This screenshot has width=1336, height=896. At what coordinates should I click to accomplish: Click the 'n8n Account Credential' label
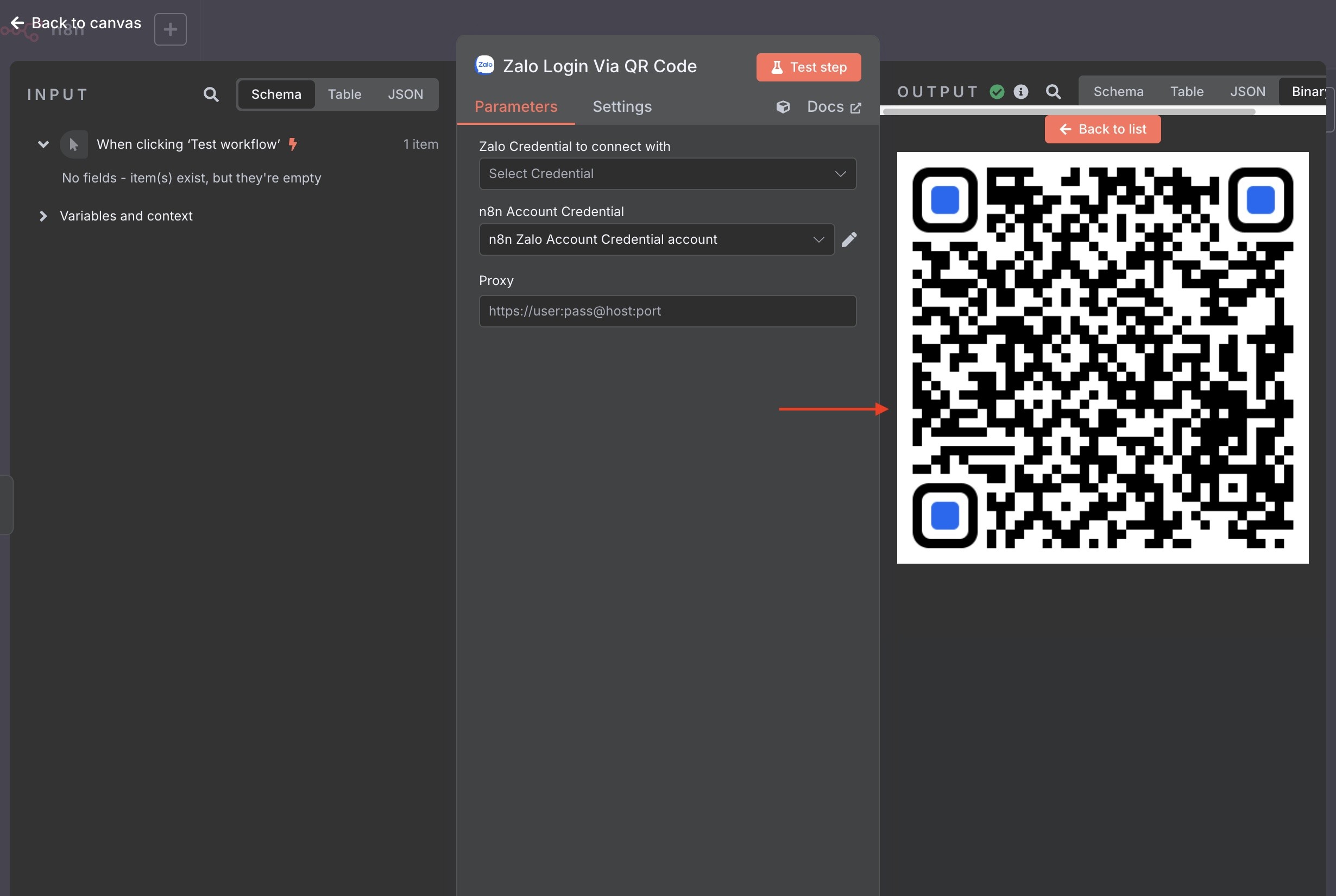(551, 212)
